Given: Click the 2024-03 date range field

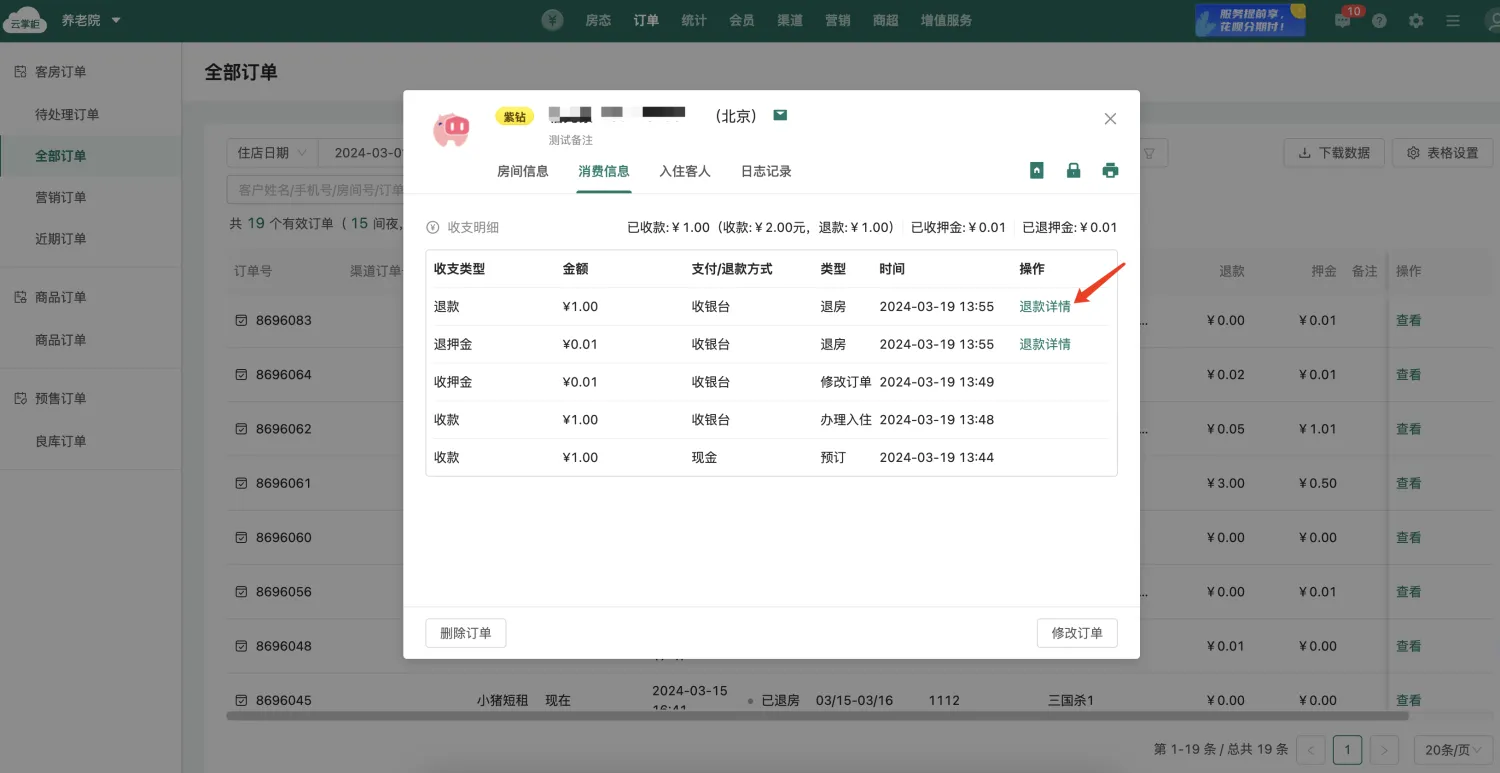Looking at the screenshot, I should point(361,153).
